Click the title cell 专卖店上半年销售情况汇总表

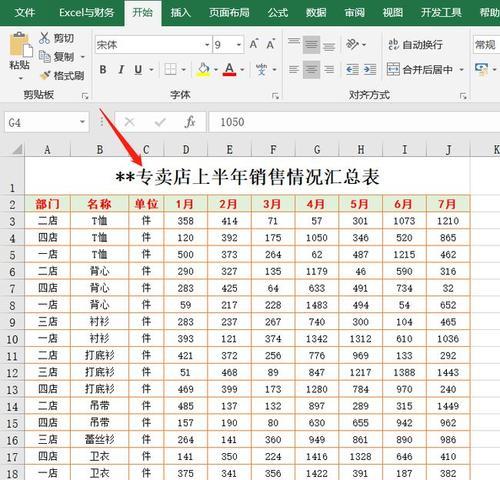coord(247,177)
